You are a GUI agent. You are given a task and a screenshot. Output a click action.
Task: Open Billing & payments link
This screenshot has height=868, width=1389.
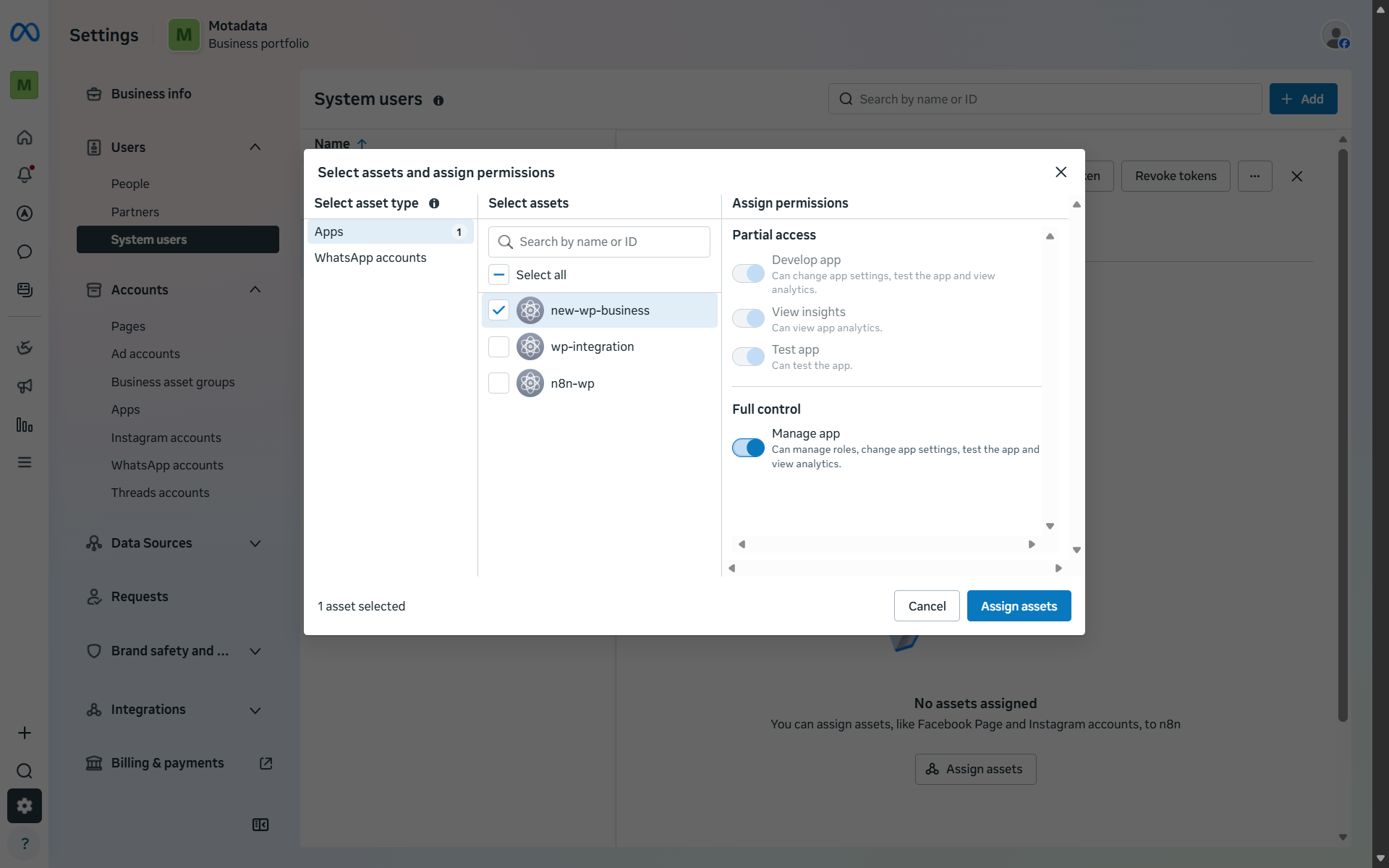[168, 763]
